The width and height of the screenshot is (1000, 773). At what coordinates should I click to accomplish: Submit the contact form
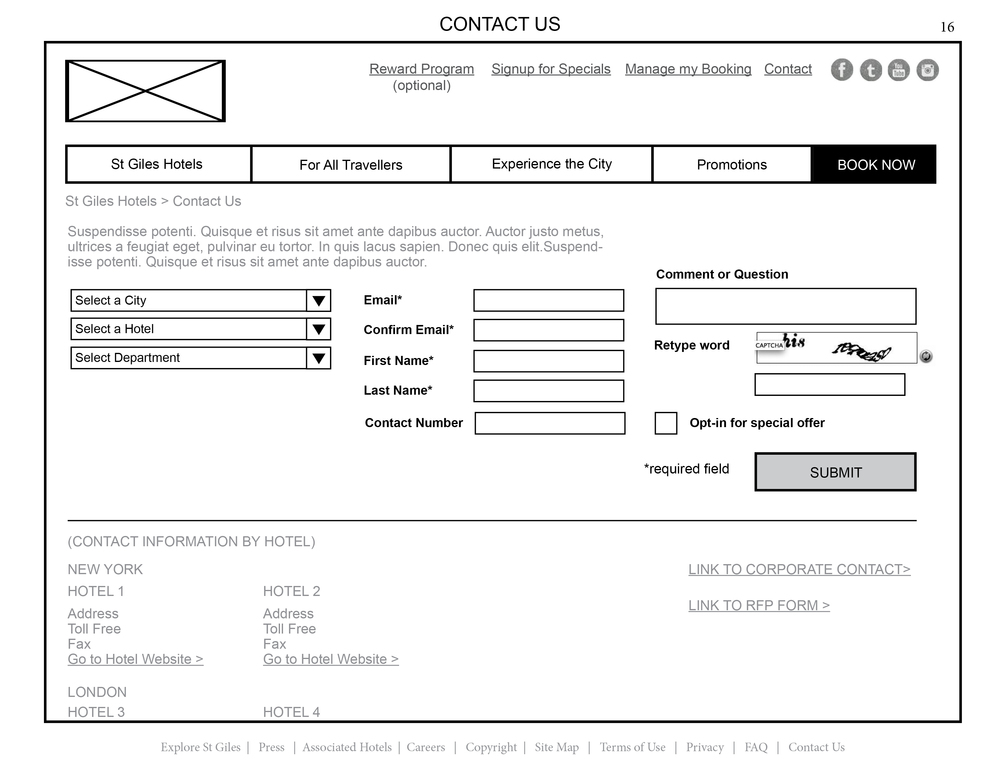(x=835, y=472)
